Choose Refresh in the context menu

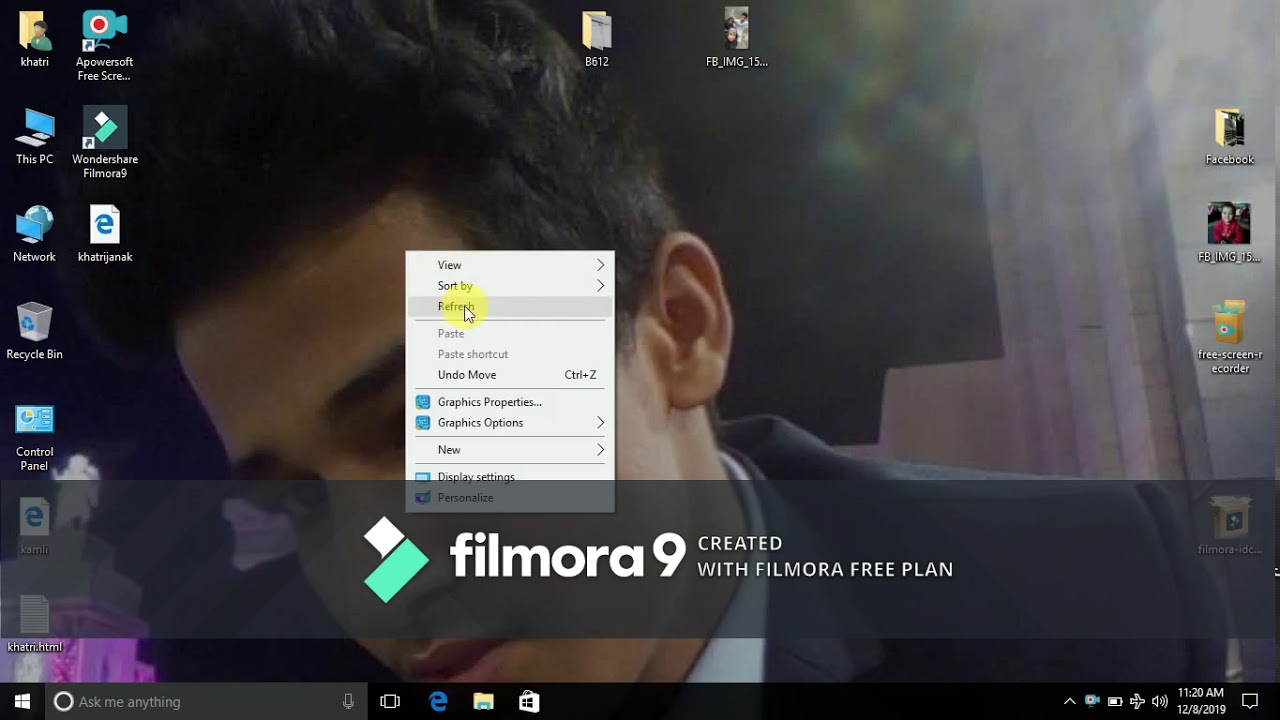510,307
